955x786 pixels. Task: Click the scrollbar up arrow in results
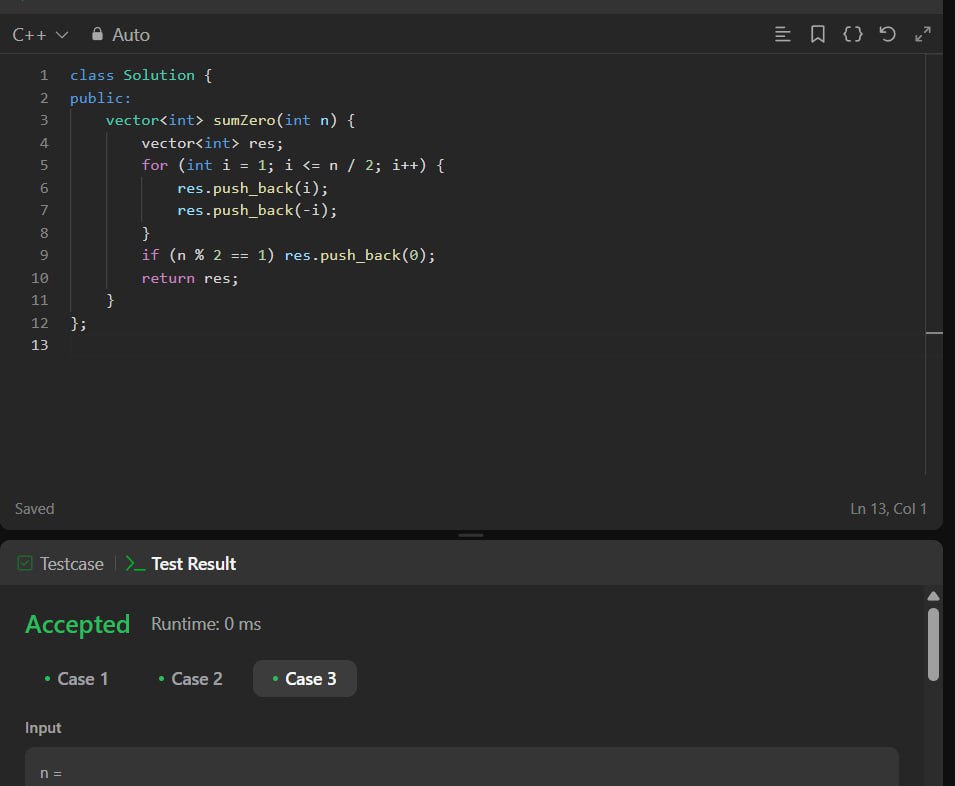933,596
